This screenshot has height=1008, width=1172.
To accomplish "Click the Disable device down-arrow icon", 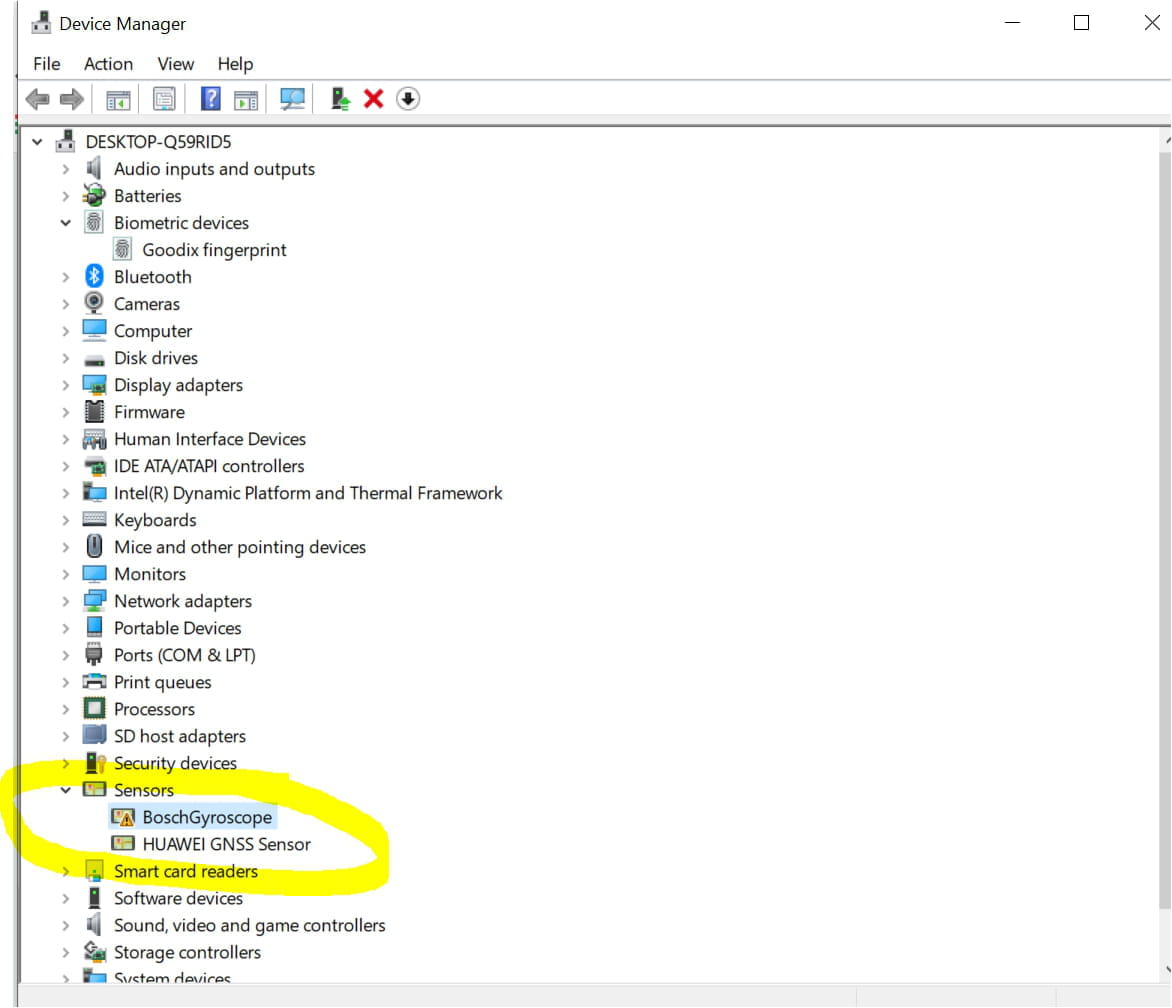I will (408, 99).
